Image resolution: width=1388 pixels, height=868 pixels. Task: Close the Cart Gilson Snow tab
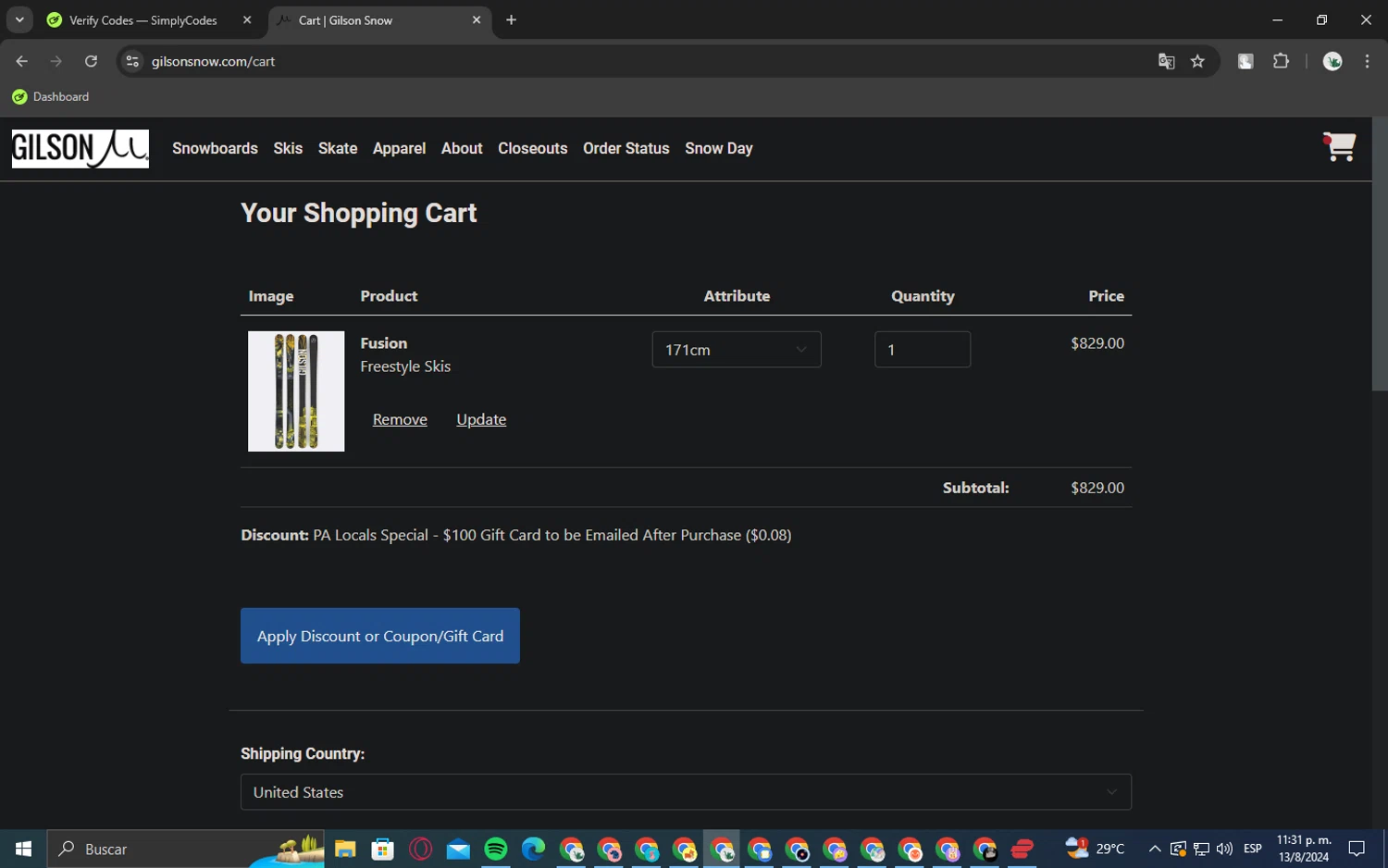coord(477,19)
